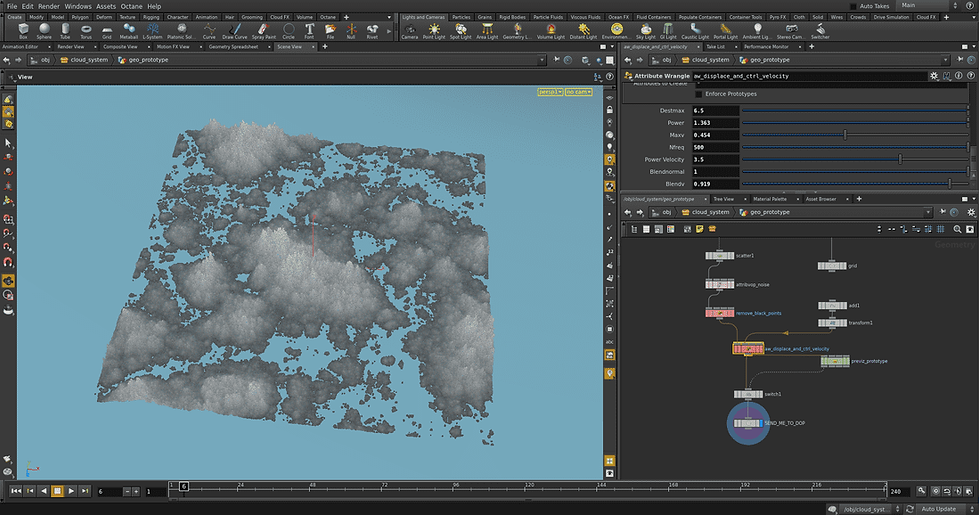The image size is (979, 515).
Task: Play the timeline forward
Action: 71,491
